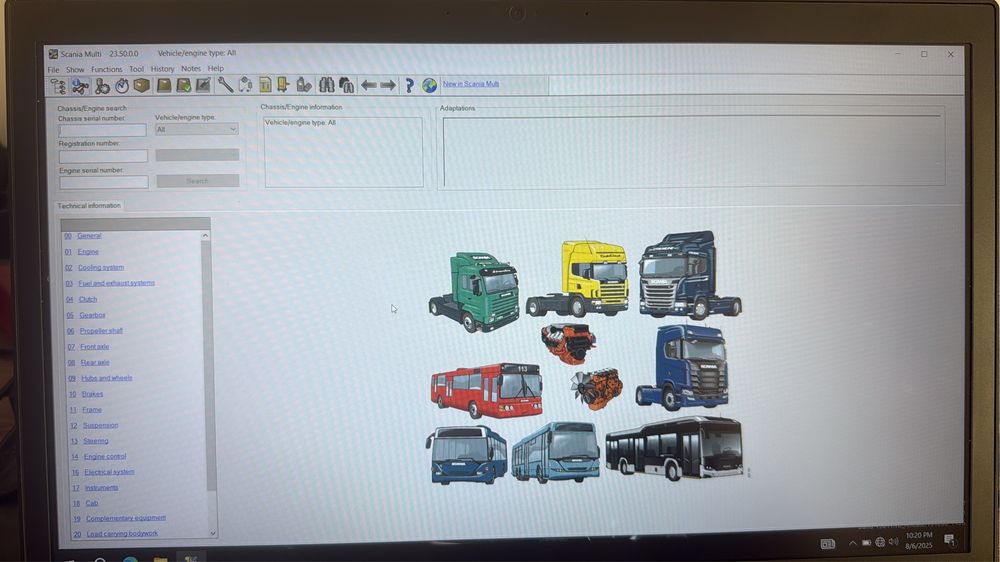The image size is (1000, 562).
Task: Follow the New in Scania Multi link
Action: tap(471, 84)
